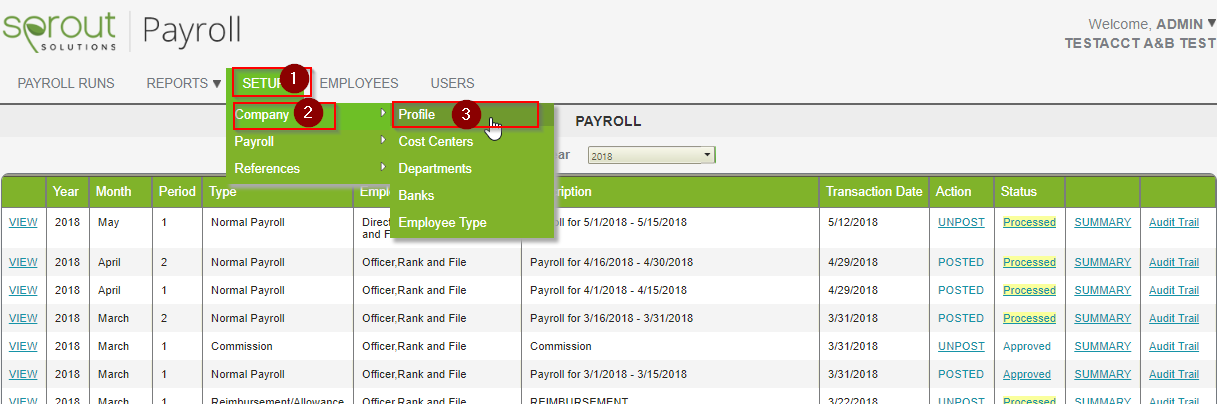Open the EMPLOYEES tab

[359, 83]
